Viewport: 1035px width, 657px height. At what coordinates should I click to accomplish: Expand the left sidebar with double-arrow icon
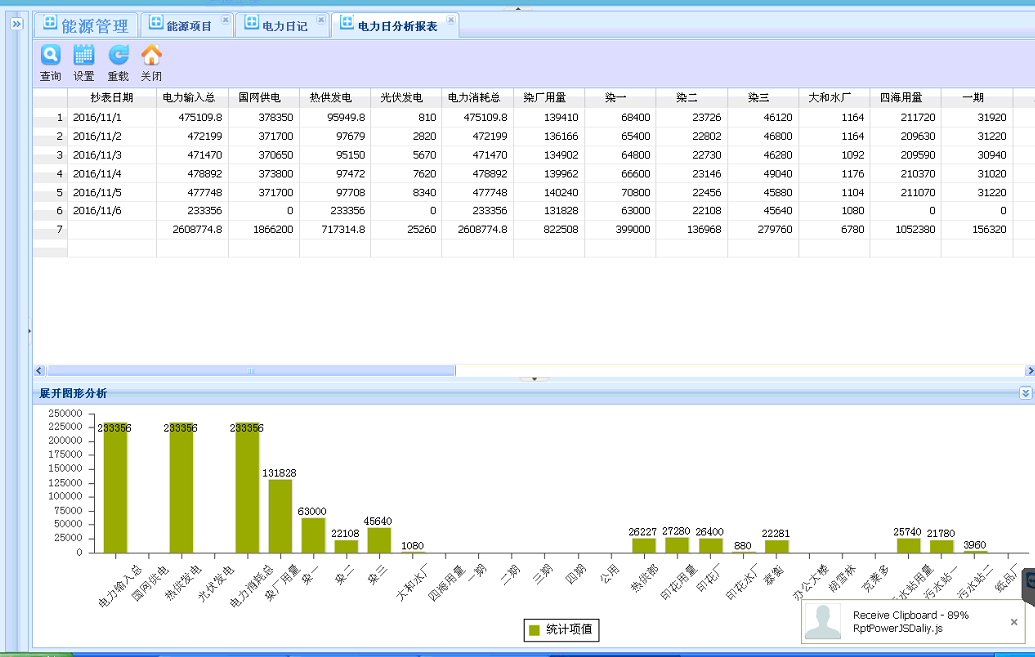tap(16, 24)
